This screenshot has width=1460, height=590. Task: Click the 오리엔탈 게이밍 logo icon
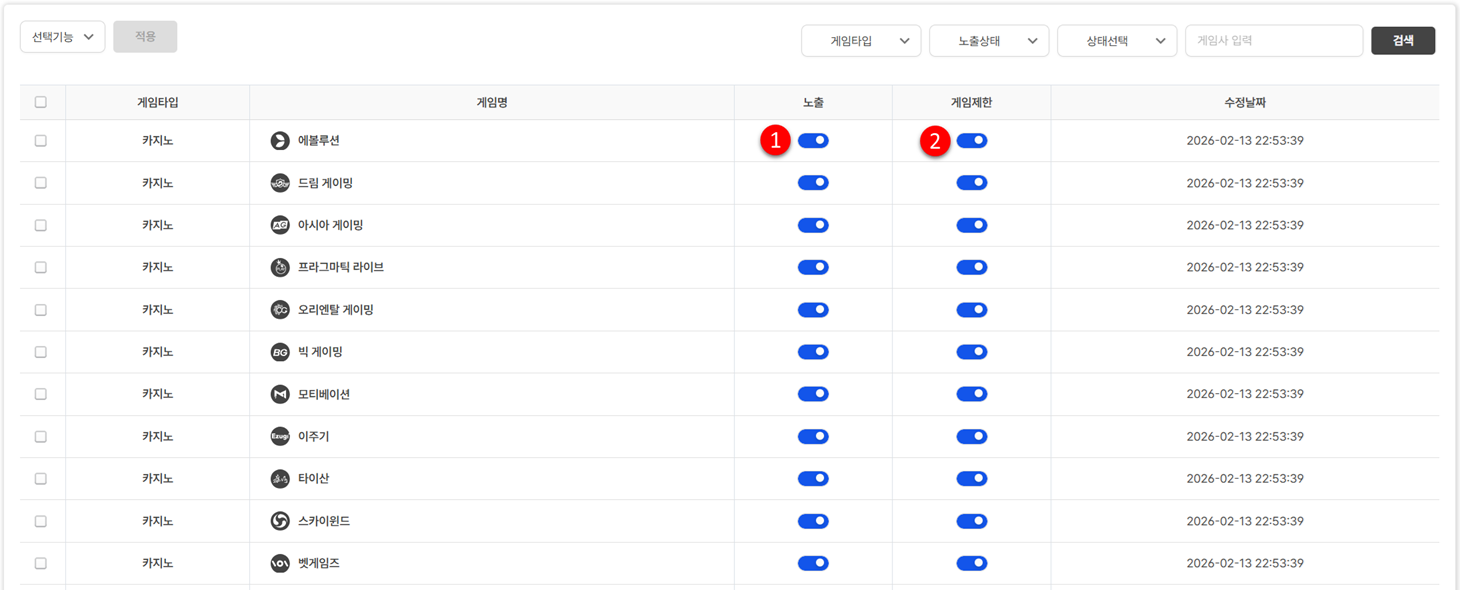coord(280,310)
